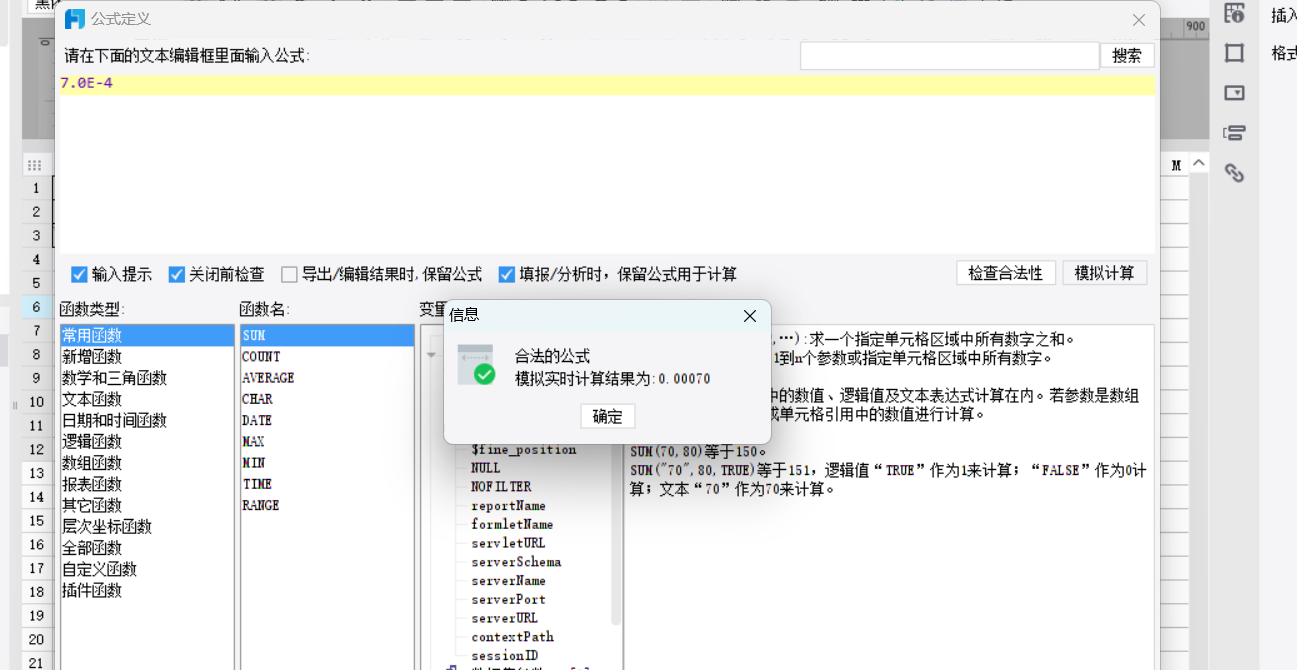
Task: Click the function search input field
Action: (x=949, y=56)
